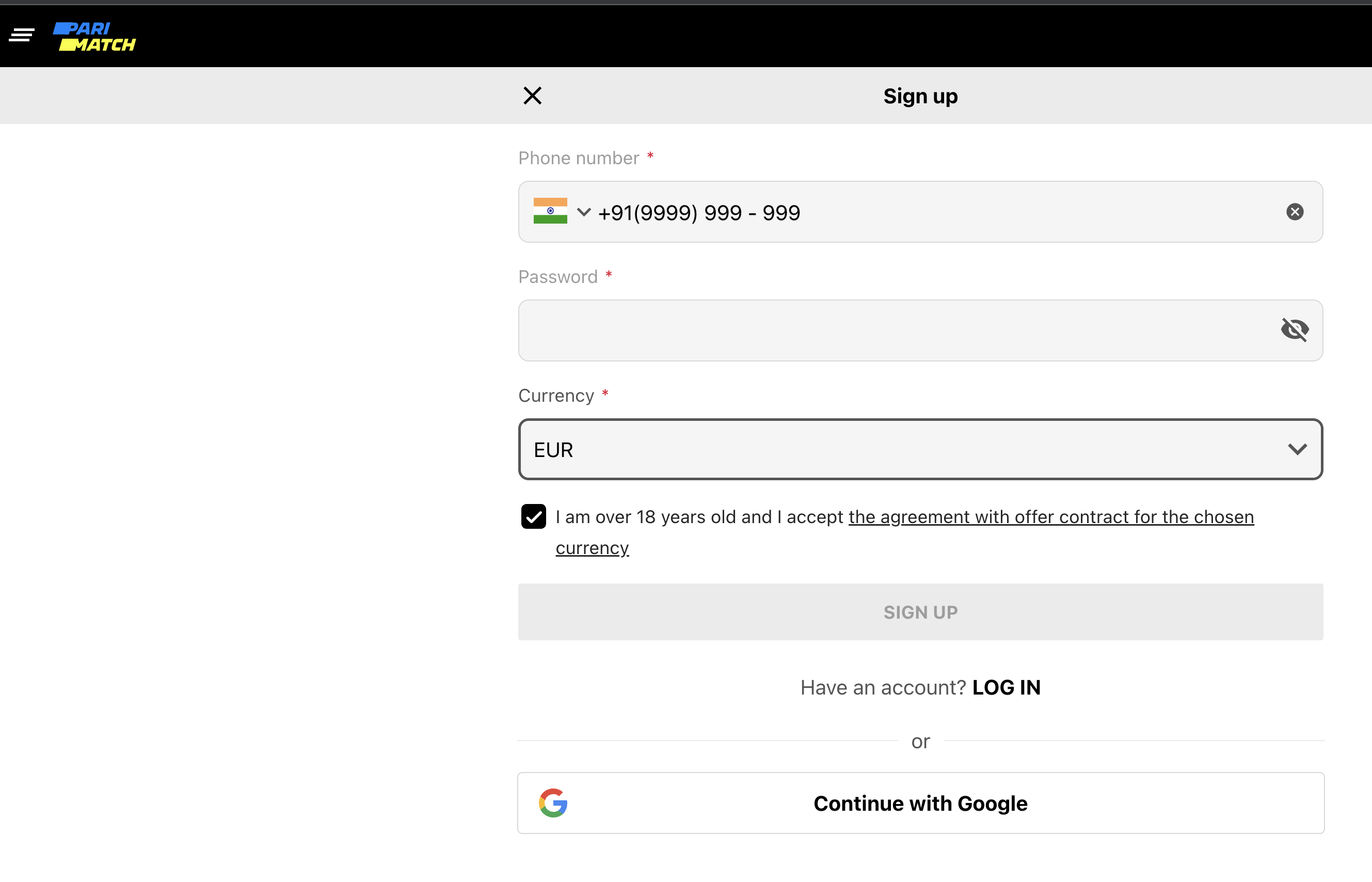Click the currency dropdown arrow
The width and height of the screenshot is (1372, 882).
tap(1297, 450)
